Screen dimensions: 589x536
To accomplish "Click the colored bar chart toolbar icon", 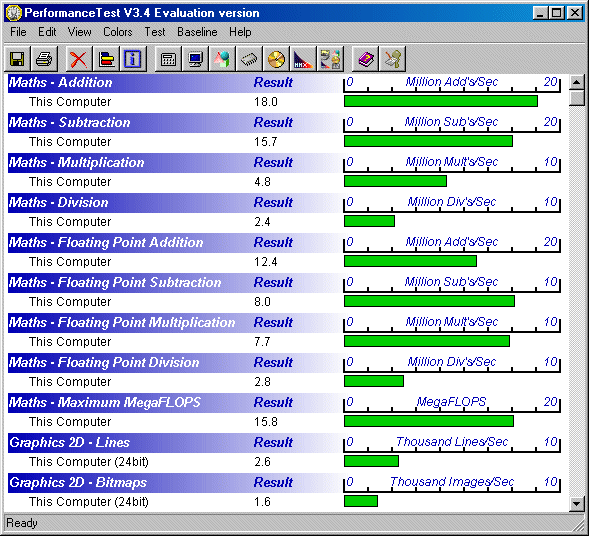I will (x=106, y=59).
